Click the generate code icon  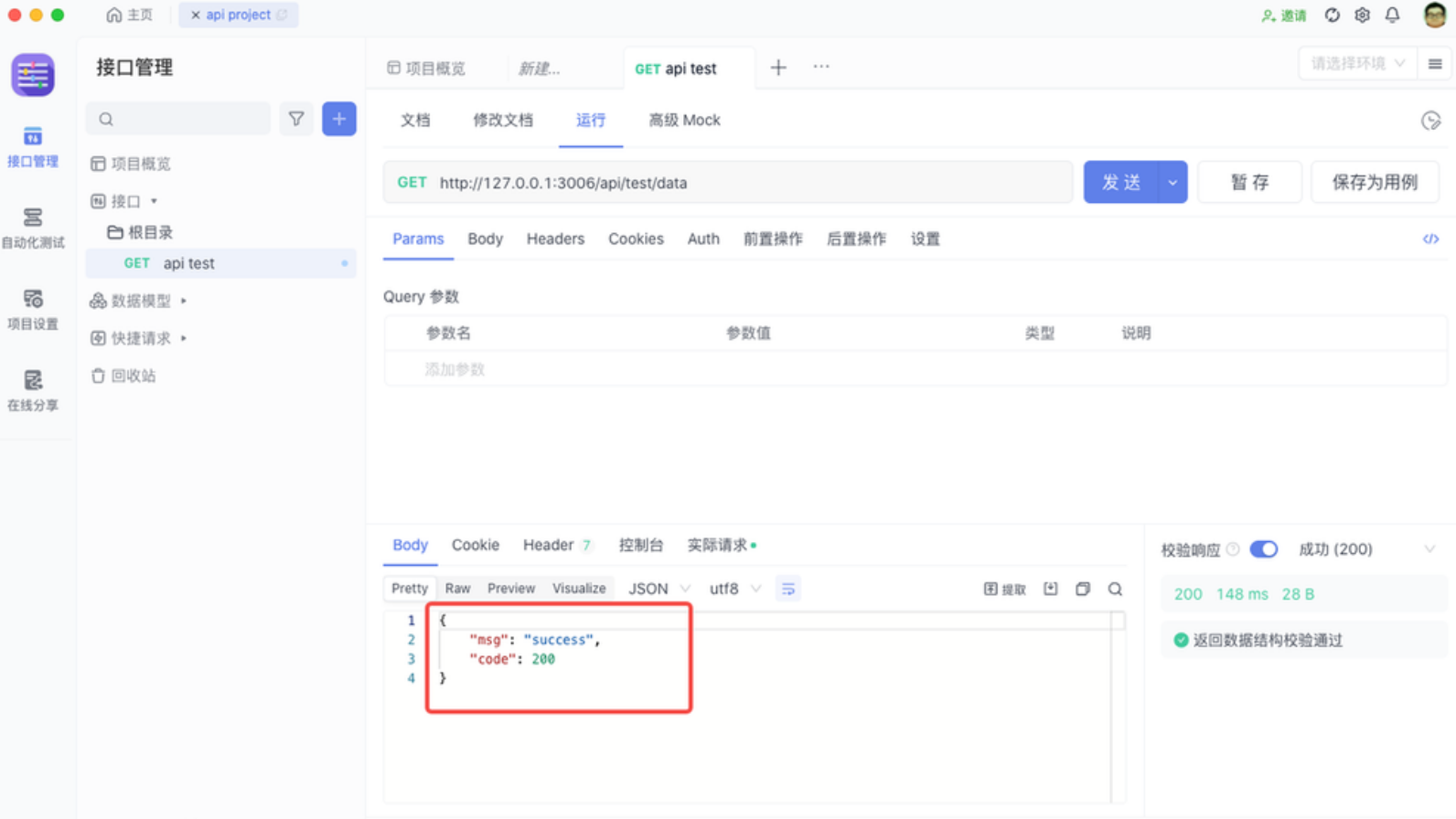click(x=1430, y=239)
